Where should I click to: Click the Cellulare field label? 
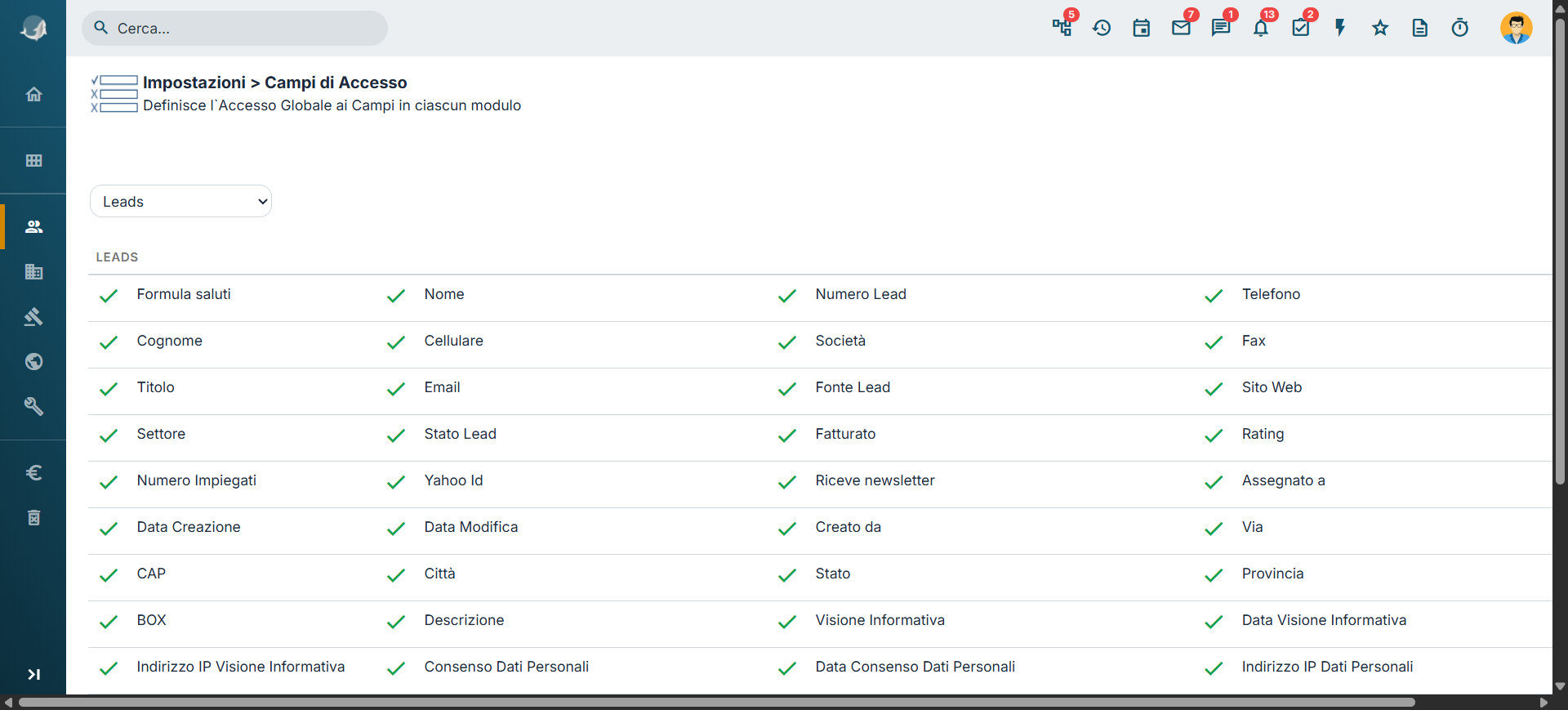(x=453, y=341)
